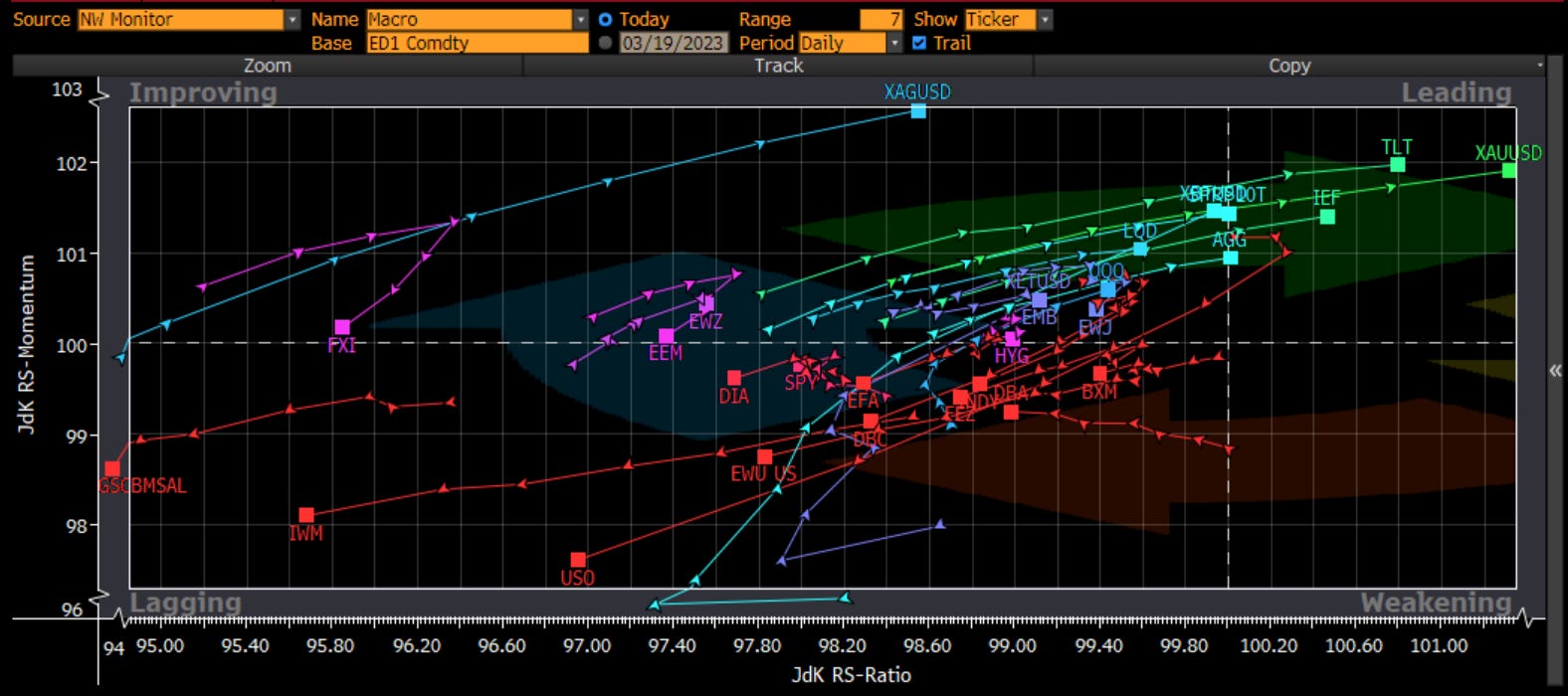Expand the Copy menu arrow
This screenshot has width=1568, height=696.
(x=1539, y=66)
